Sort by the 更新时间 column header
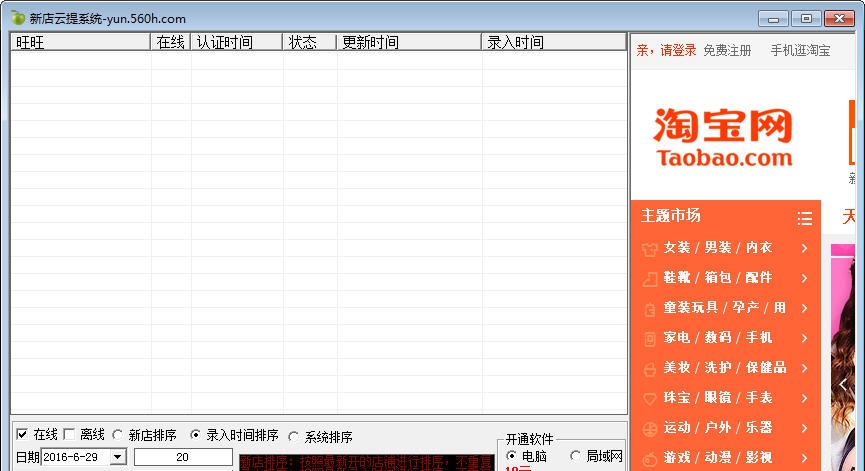The height and width of the screenshot is (471, 865). click(409, 42)
